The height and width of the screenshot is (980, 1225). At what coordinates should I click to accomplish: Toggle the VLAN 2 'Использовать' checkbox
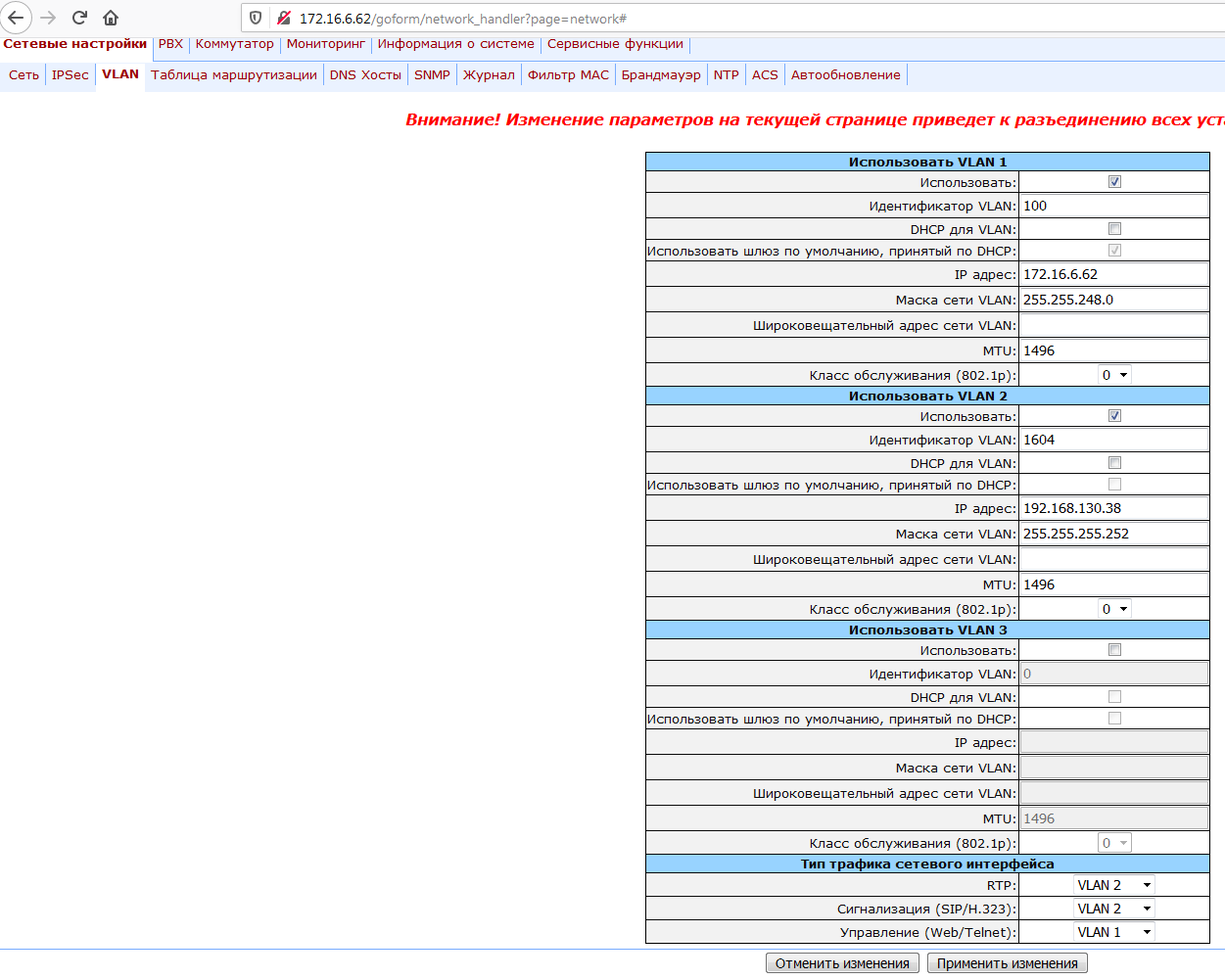click(x=1114, y=416)
